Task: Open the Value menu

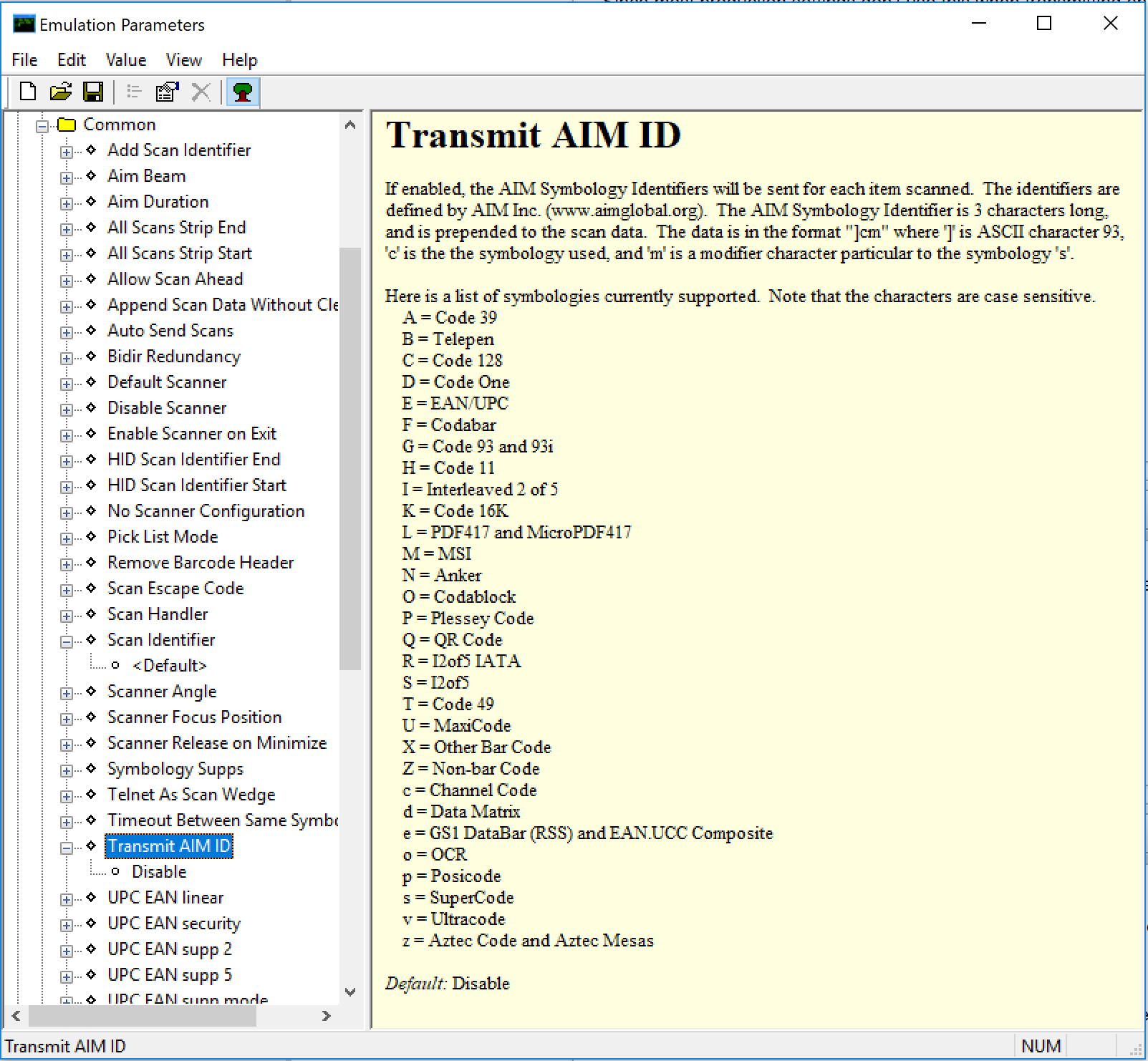Action: 126,60
